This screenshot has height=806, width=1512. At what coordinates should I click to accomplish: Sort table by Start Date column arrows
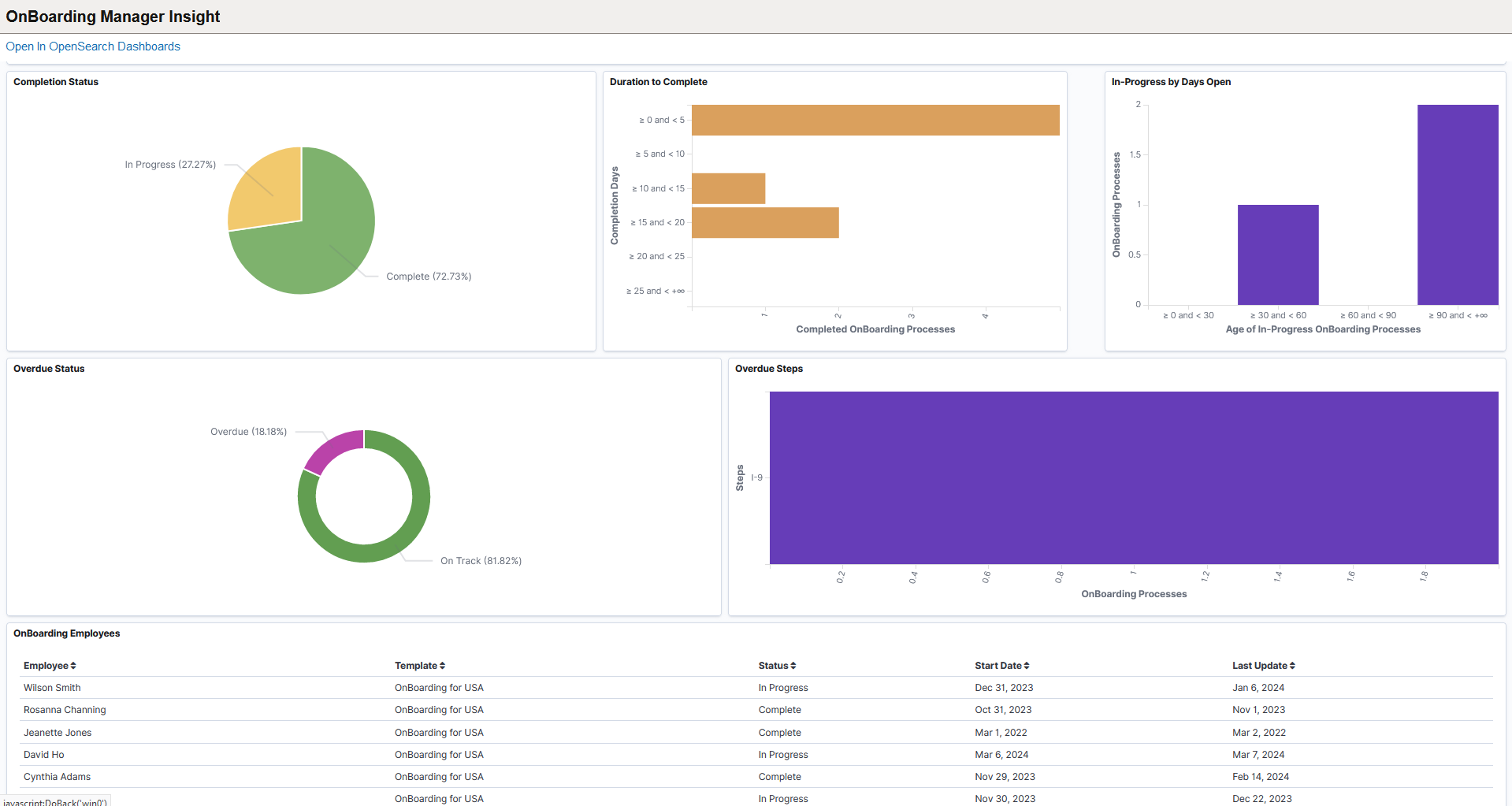[1027, 666]
